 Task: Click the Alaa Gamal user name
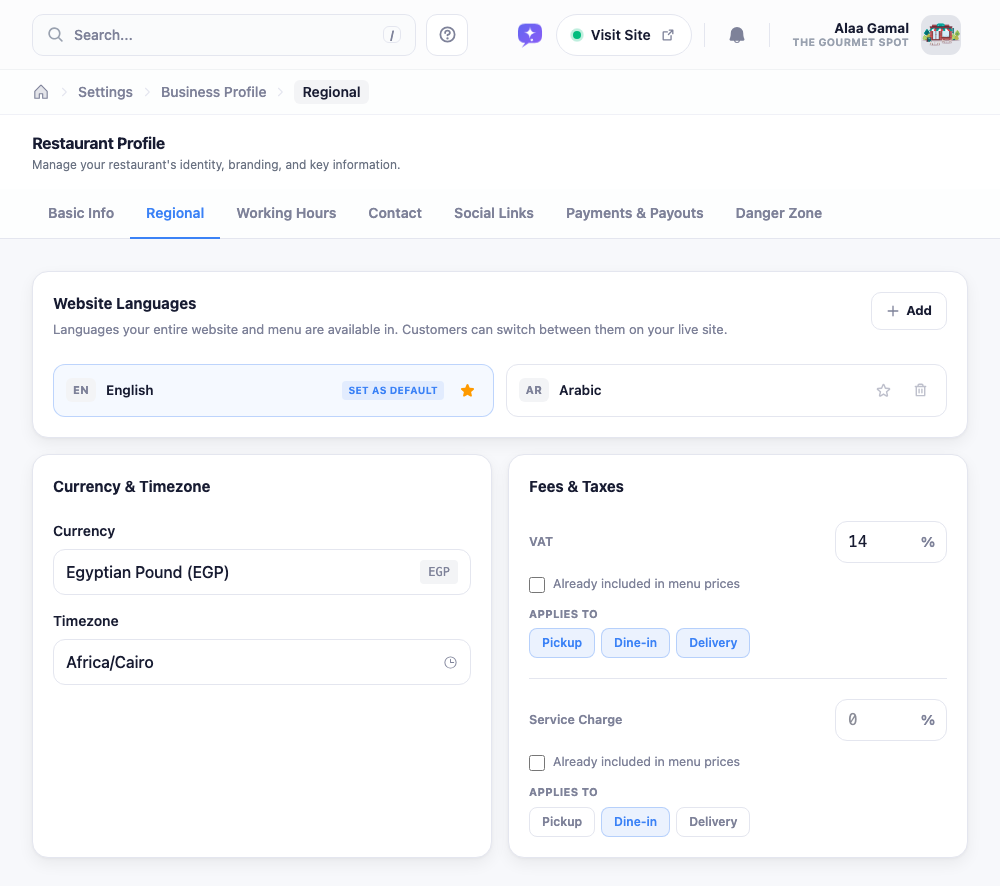[x=871, y=28]
